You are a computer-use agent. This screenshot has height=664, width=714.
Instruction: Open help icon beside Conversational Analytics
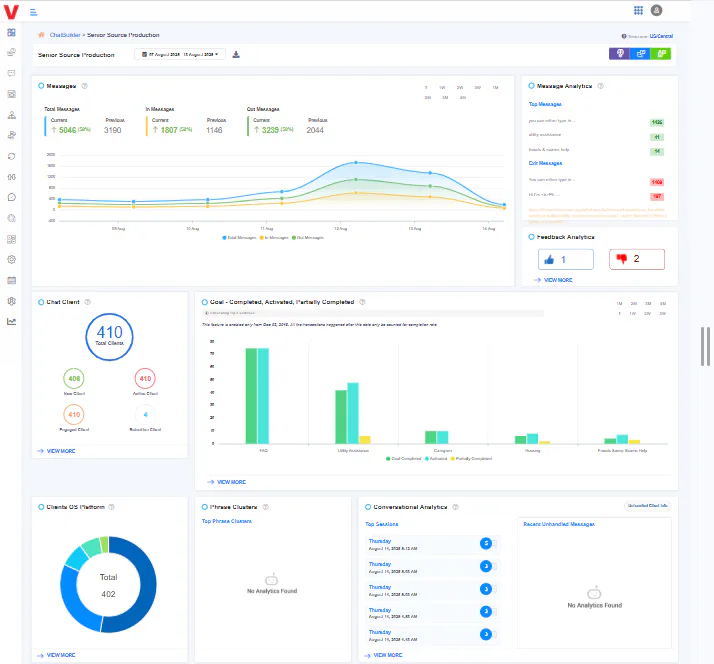coord(455,507)
